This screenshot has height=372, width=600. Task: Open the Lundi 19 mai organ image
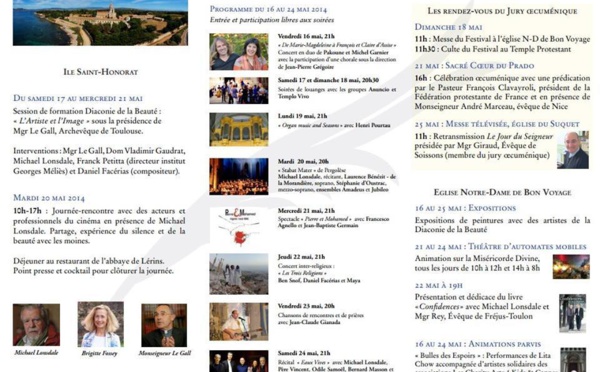tap(239, 129)
